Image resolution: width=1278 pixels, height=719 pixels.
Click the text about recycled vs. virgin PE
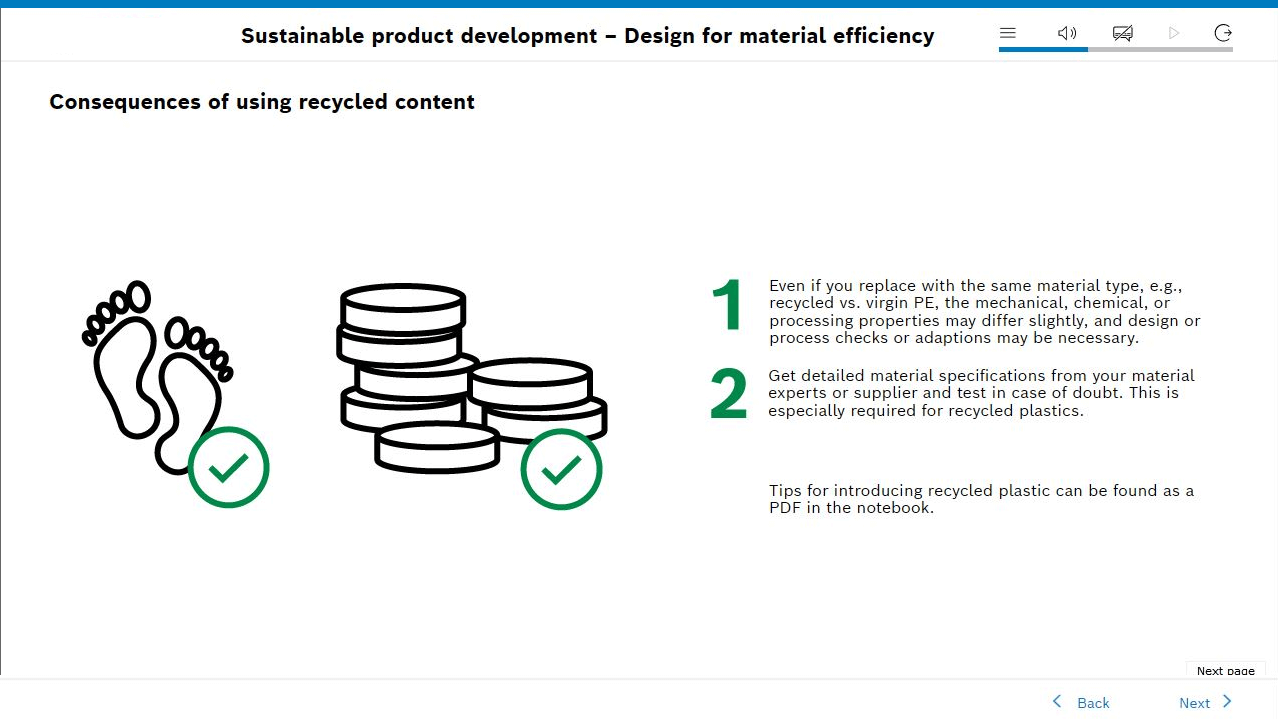[x=984, y=312]
